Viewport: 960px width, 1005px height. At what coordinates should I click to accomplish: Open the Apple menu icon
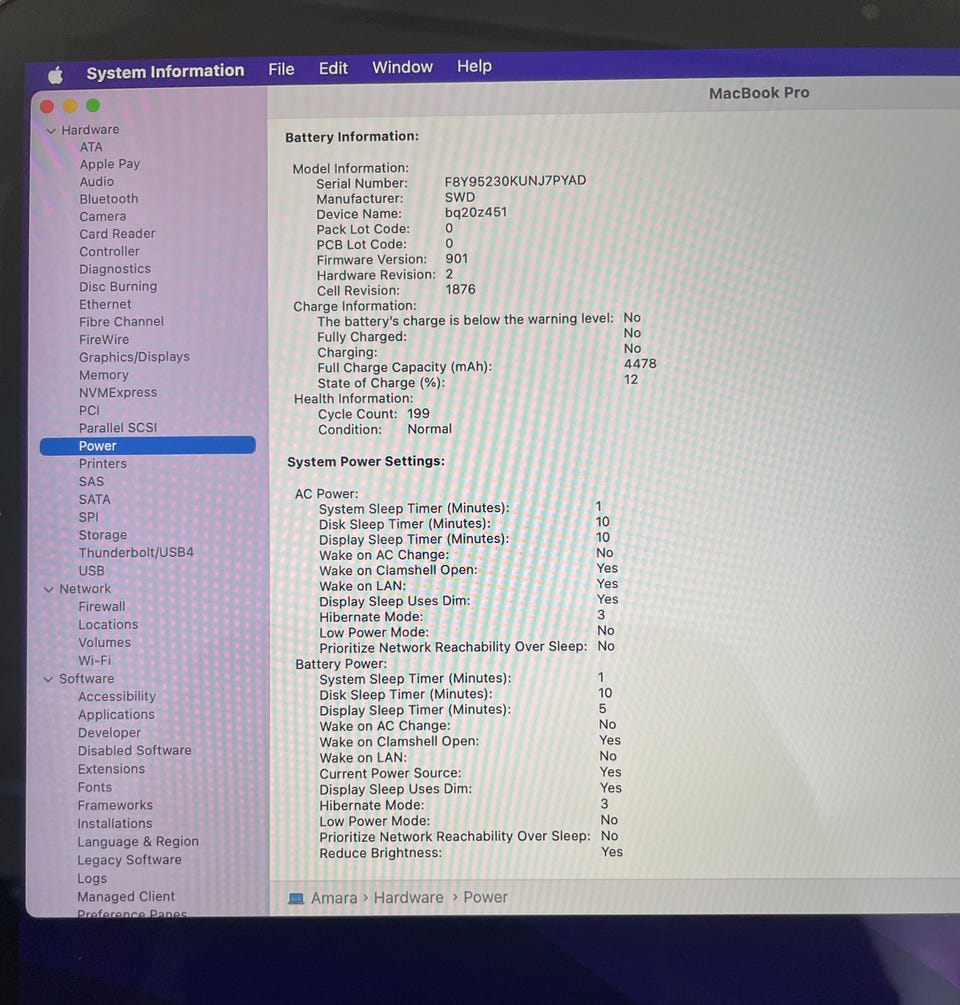(56, 75)
